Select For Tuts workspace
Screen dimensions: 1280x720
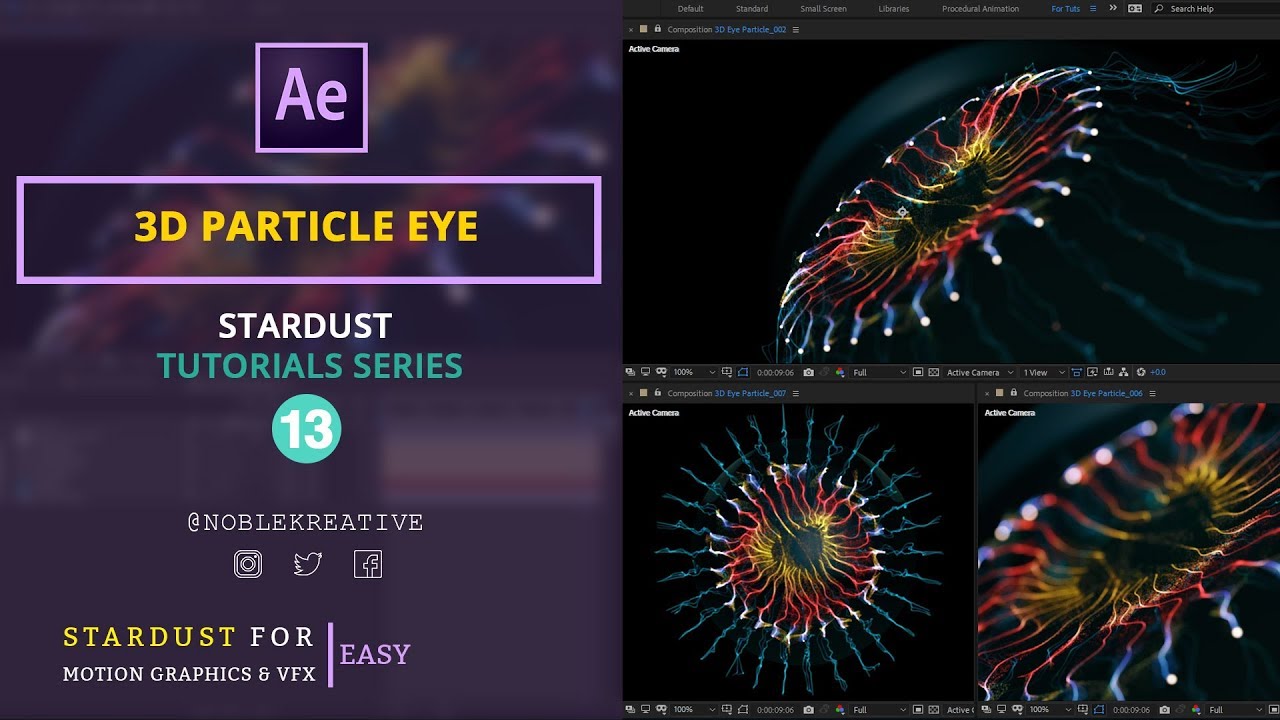tap(1066, 9)
